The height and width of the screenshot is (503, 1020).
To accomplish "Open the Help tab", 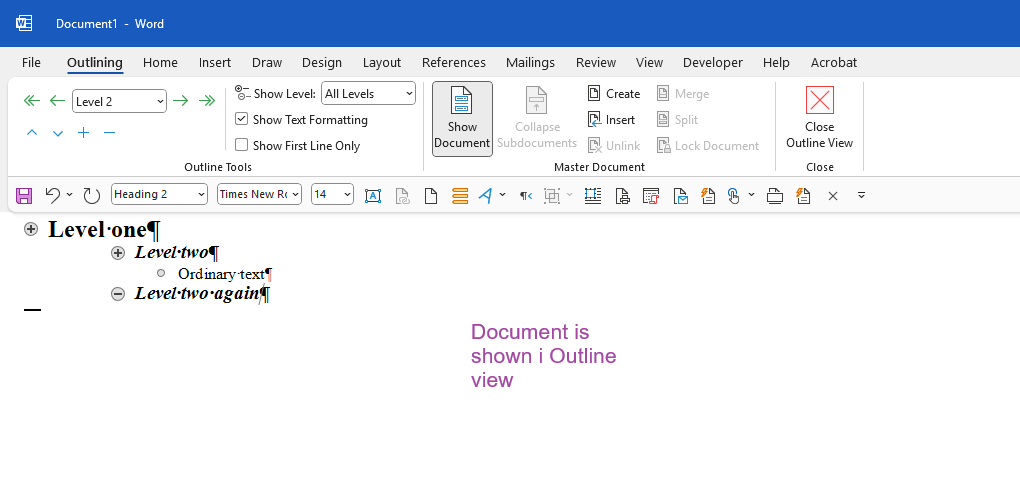I will click(776, 62).
